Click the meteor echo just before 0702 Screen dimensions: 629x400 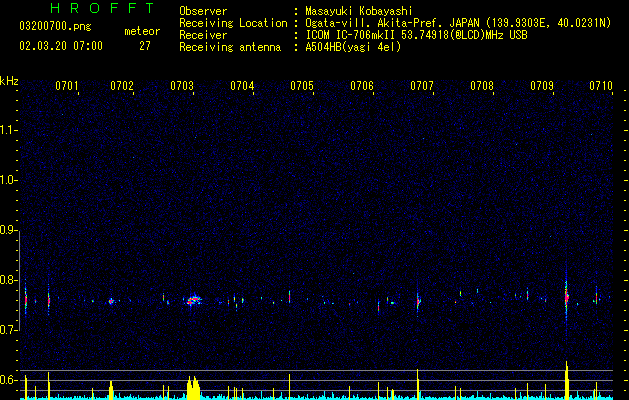(112, 301)
